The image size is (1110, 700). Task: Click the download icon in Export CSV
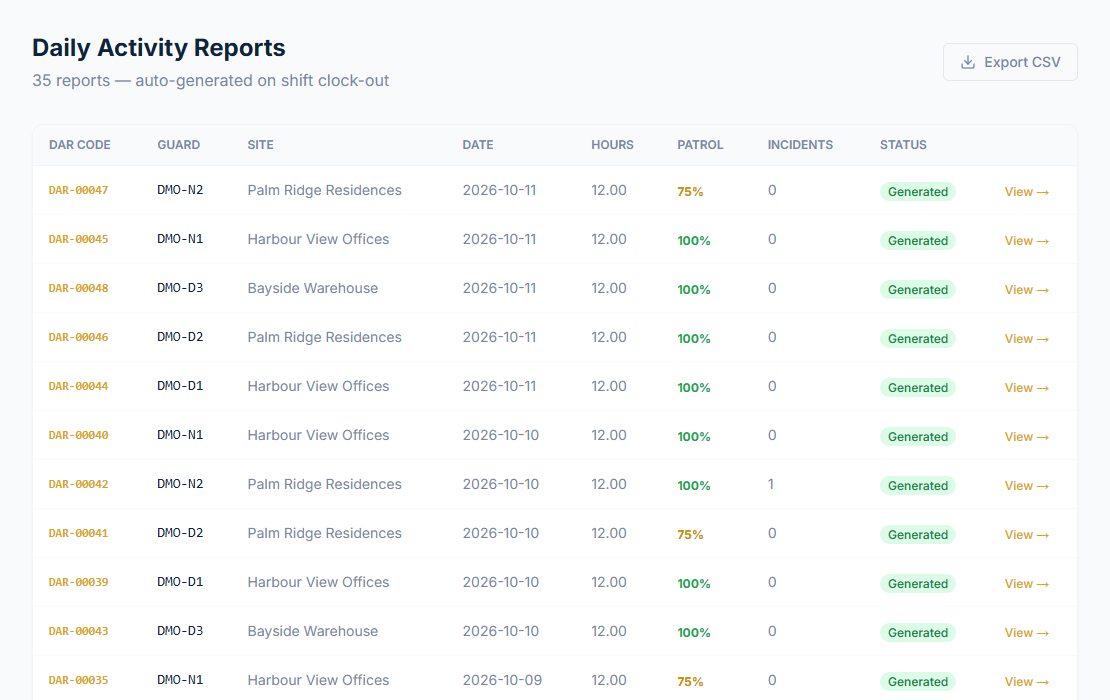(967, 62)
